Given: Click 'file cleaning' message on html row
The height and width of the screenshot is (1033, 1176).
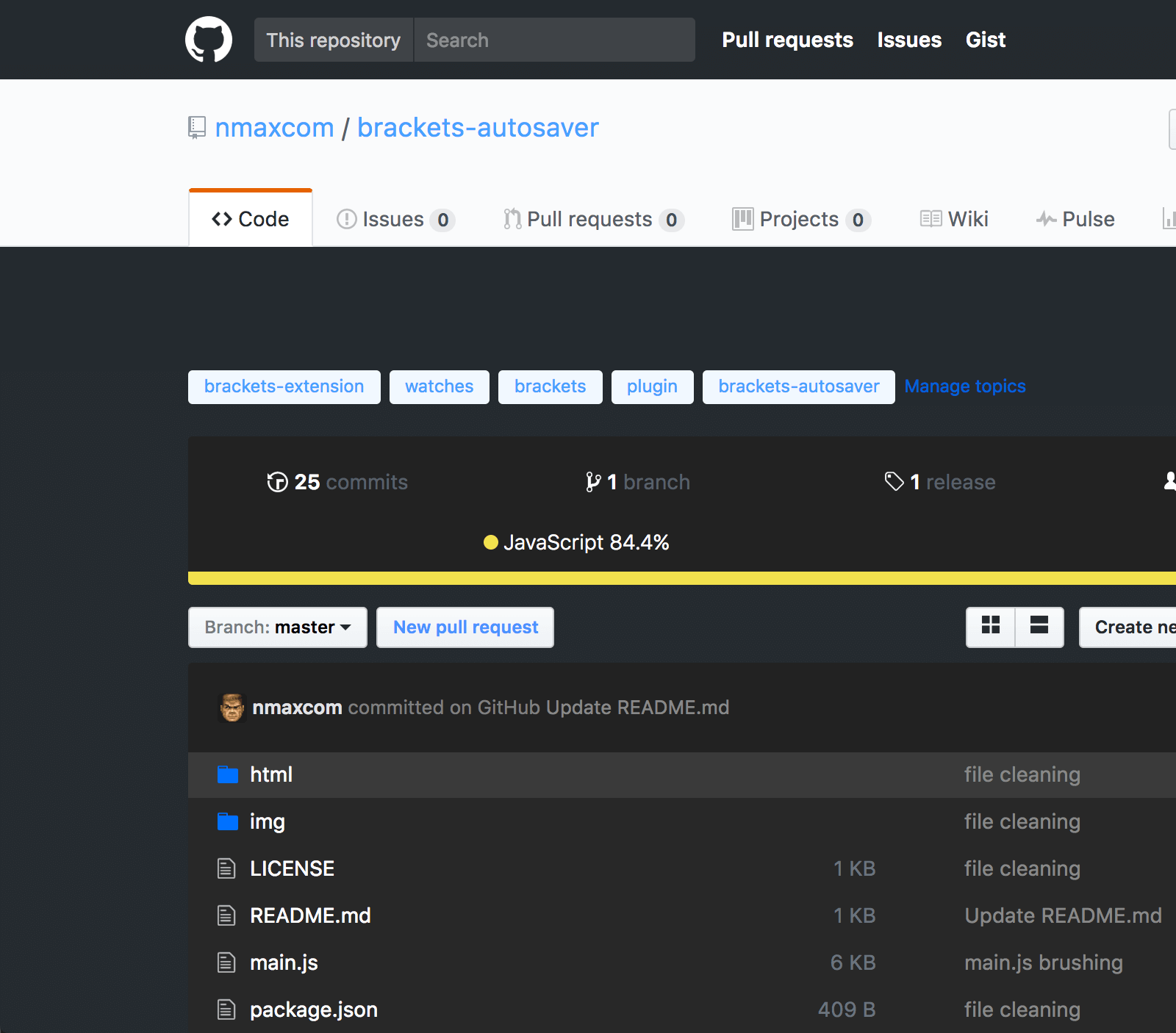Looking at the screenshot, I should (1022, 774).
